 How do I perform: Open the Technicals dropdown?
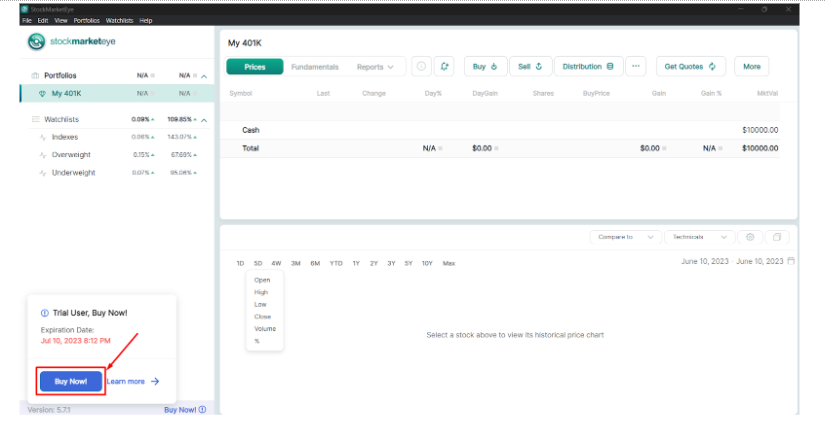(x=699, y=237)
